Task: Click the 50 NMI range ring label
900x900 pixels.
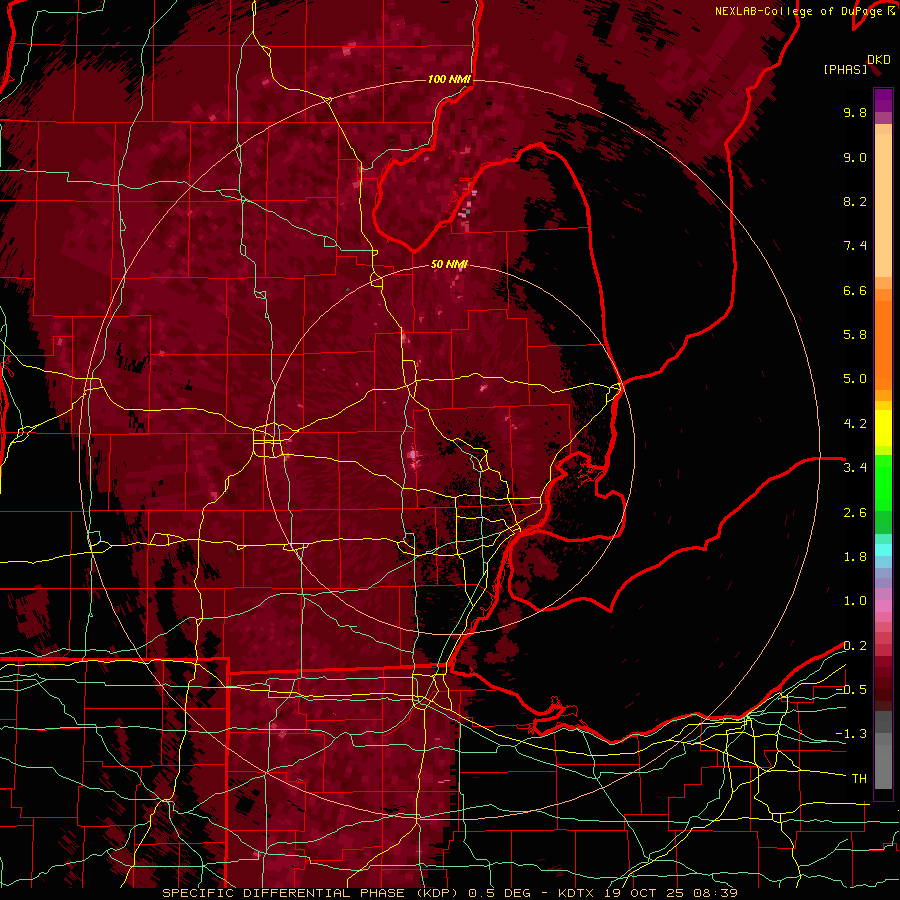Action: coord(449,264)
